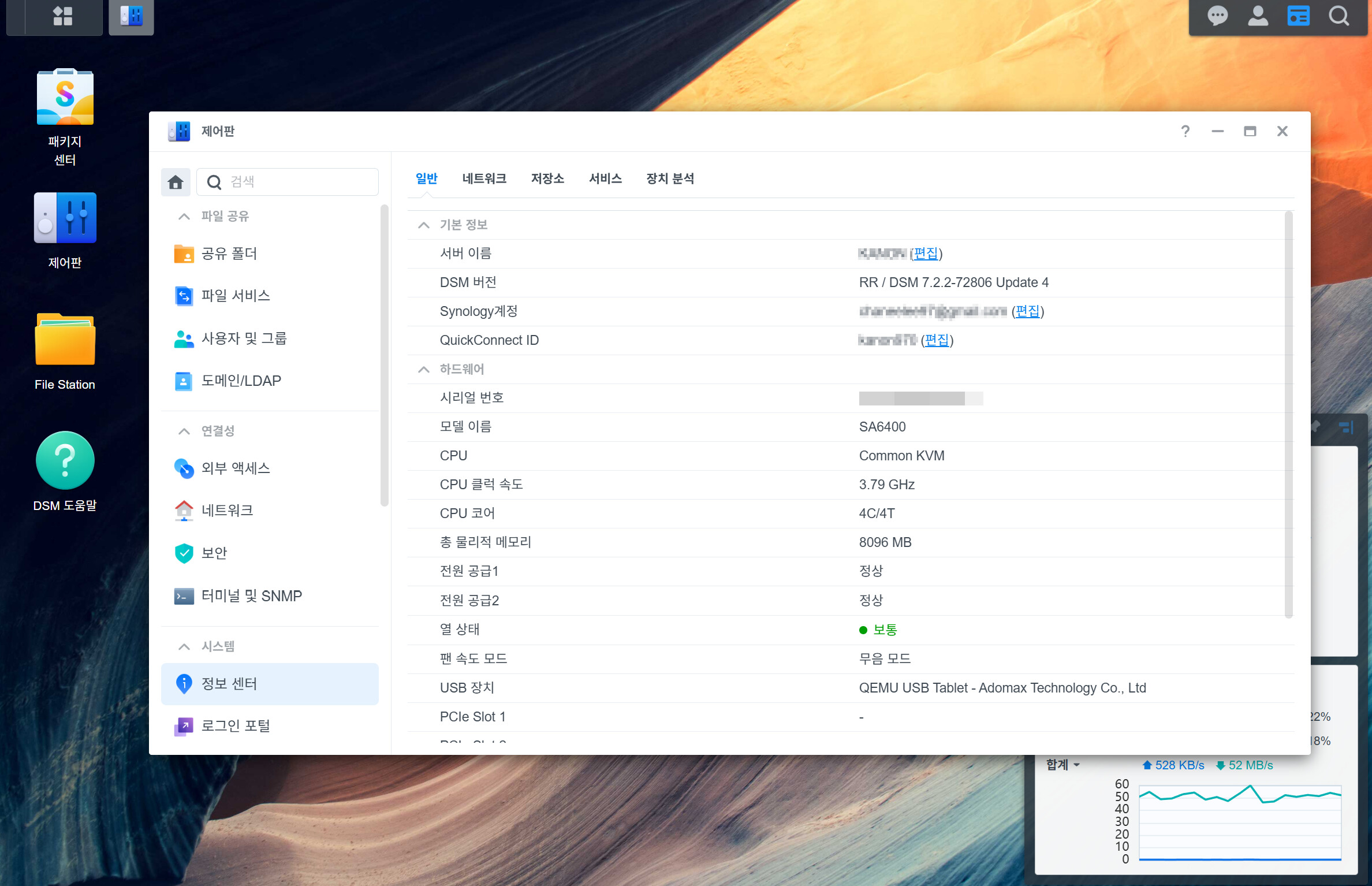Open File Station desktop icon
Screen dimensions: 1372x886
(65, 341)
